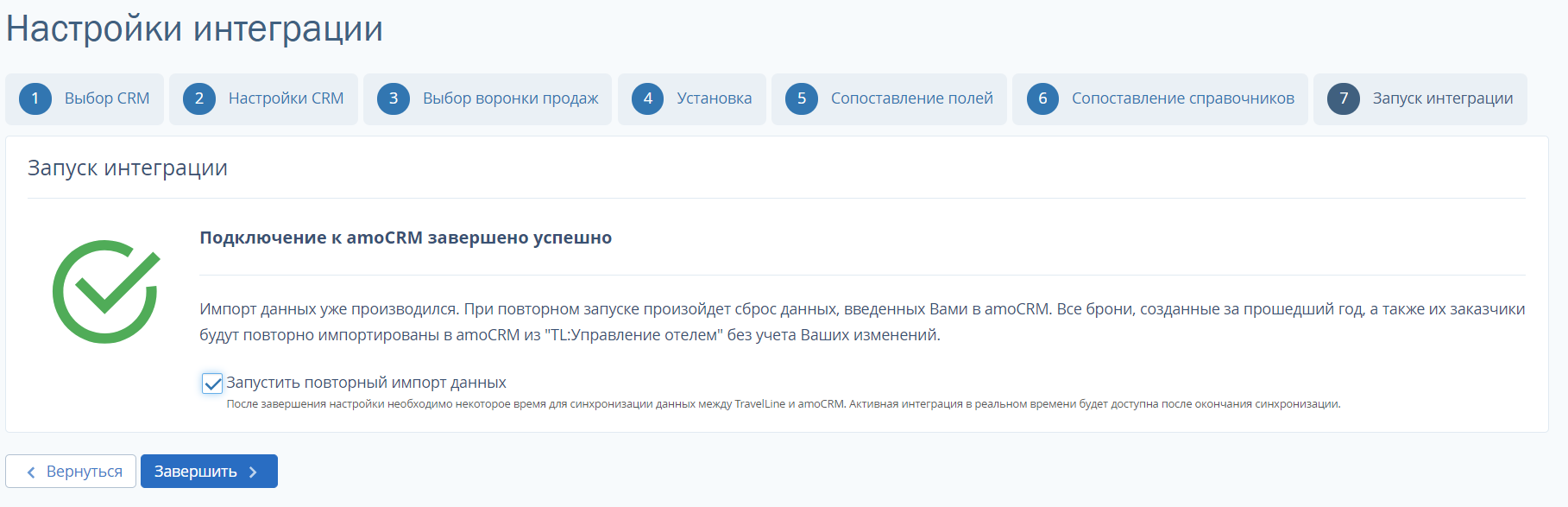Screen dimensions: 1568x507
Task: Click the number 7 step circle
Action: coord(1344,98)
